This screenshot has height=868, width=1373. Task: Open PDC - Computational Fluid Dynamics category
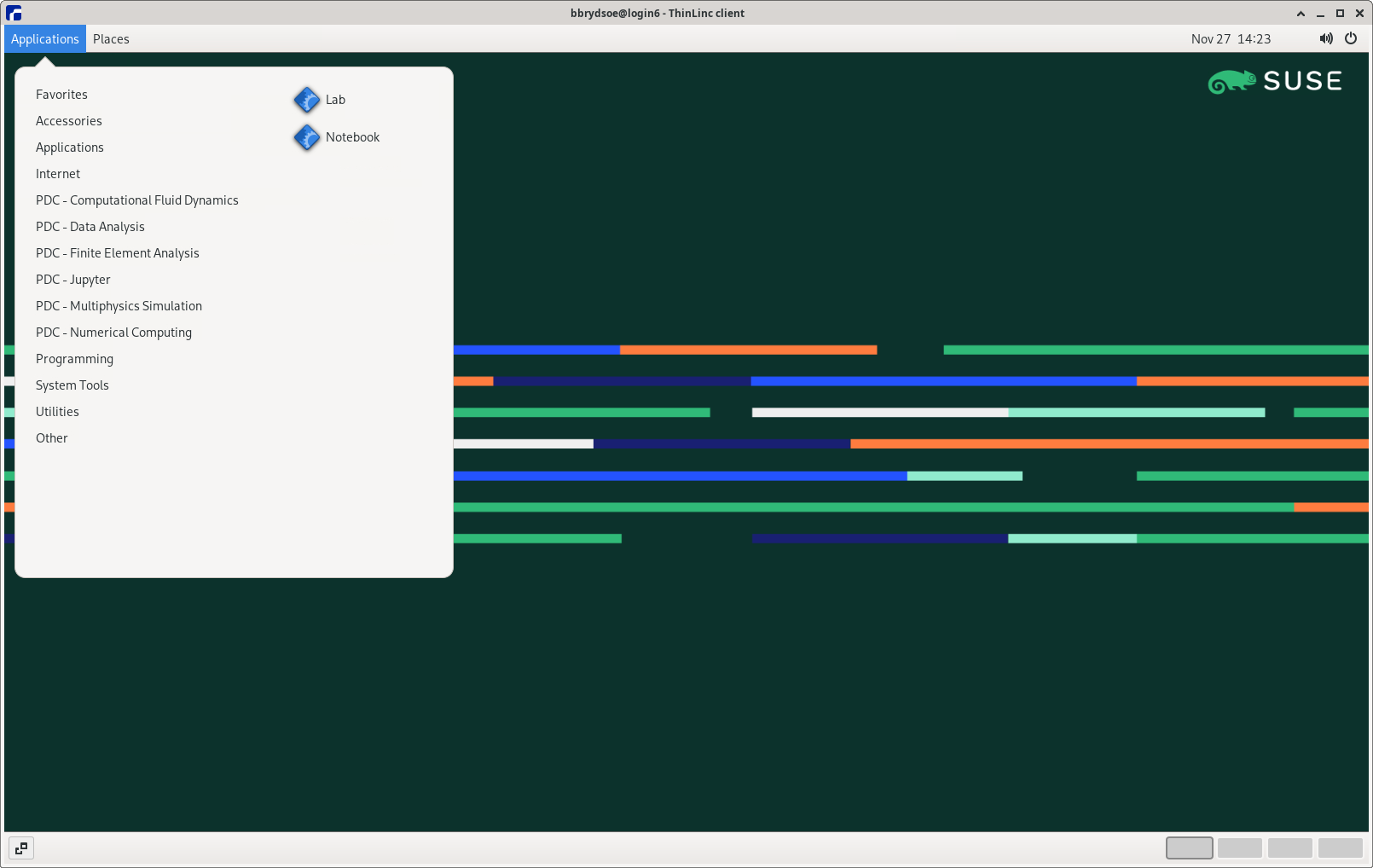coord(137,200)
